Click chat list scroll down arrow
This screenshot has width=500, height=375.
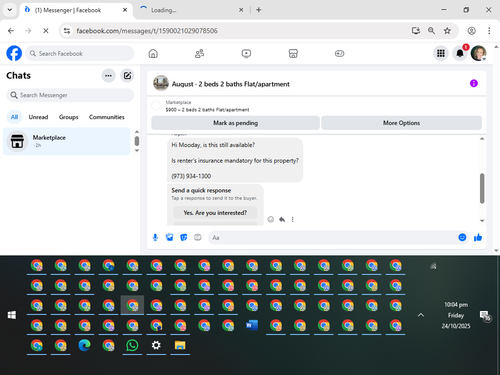click(x=137, y=151)
